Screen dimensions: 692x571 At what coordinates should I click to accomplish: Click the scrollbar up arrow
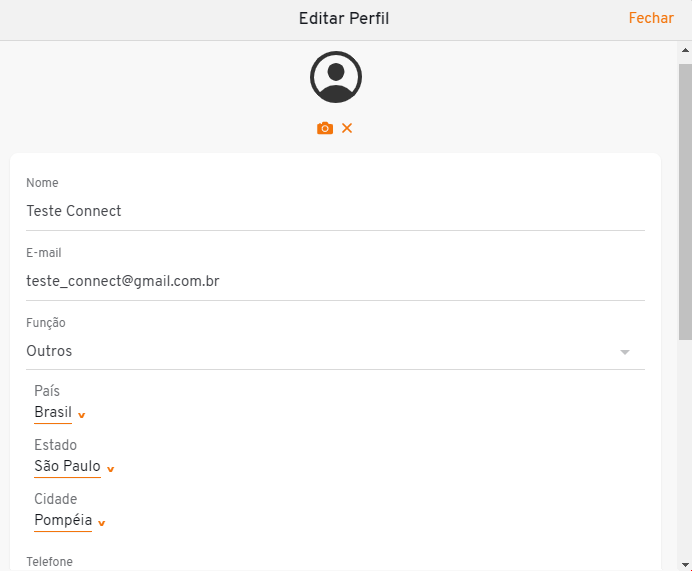(685, 50)
